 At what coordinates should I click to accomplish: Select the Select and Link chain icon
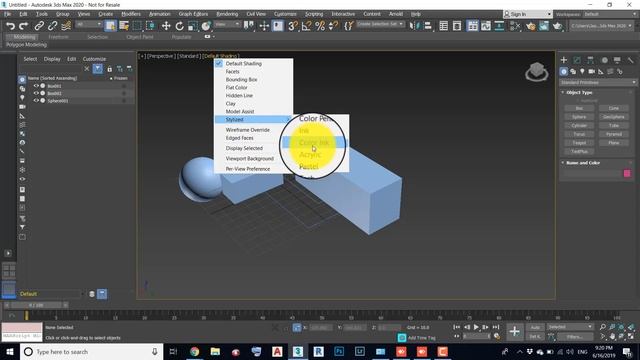[39, 26]
